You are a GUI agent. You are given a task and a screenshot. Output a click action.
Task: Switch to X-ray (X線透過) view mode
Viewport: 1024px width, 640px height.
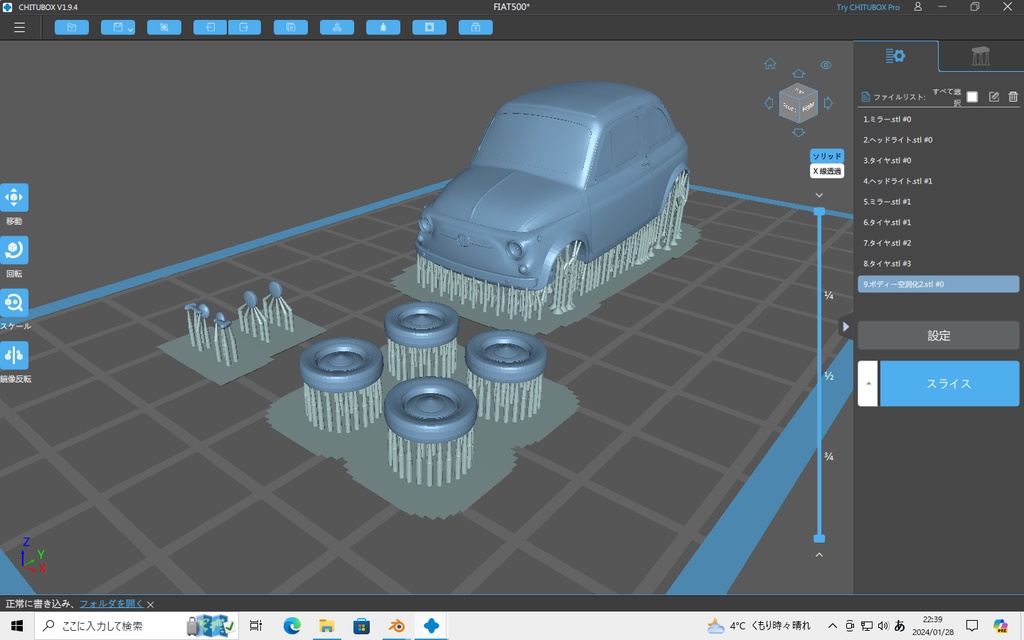coord(827,171)
